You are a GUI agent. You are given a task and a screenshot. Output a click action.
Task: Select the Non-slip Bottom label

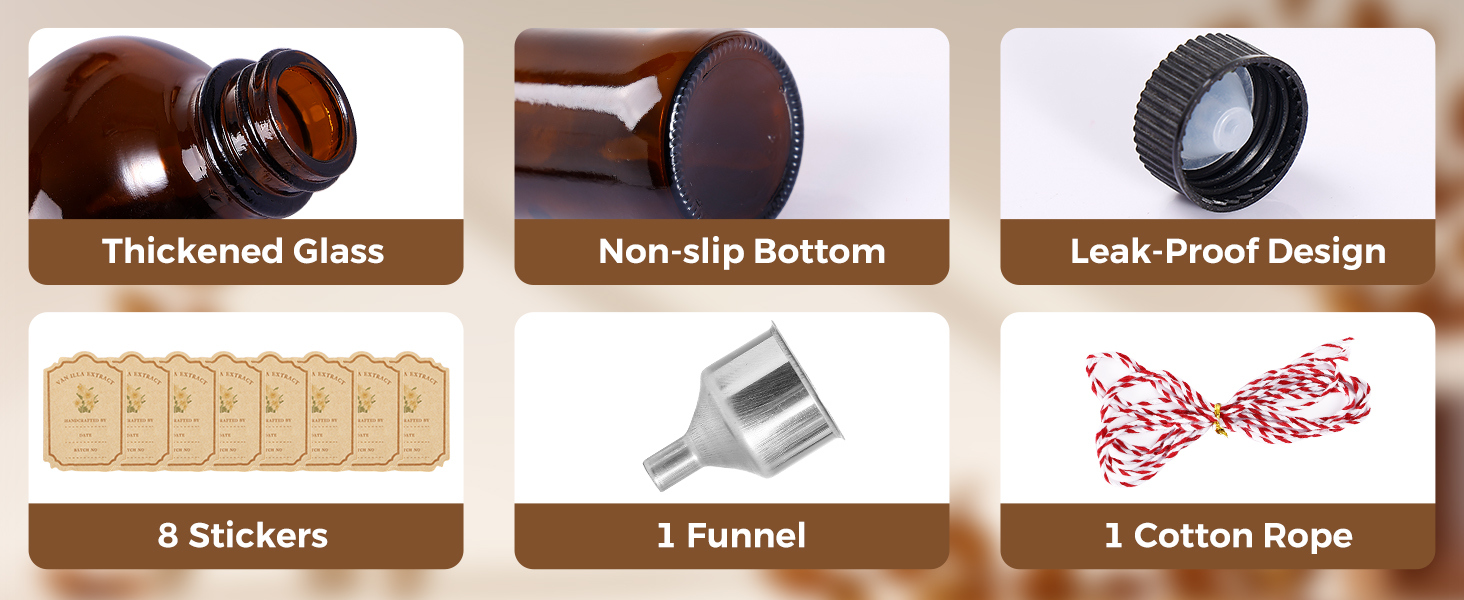point(742,251)
